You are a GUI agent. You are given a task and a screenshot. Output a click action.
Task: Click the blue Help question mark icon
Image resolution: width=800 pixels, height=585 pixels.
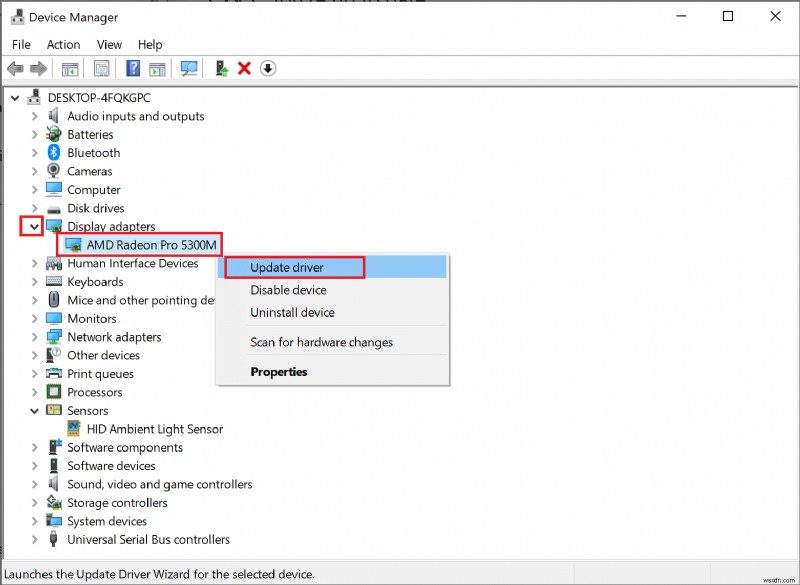click(x=132, y=68)
